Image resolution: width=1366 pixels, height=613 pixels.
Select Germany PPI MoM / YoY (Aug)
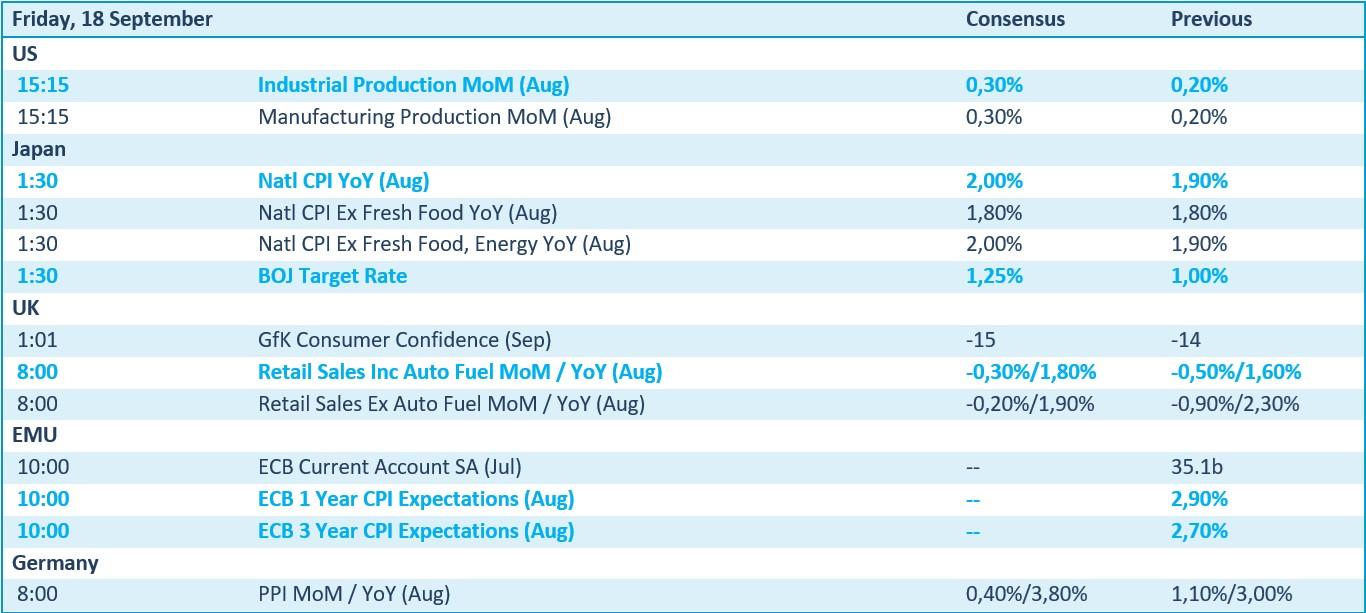pos(683,594)
